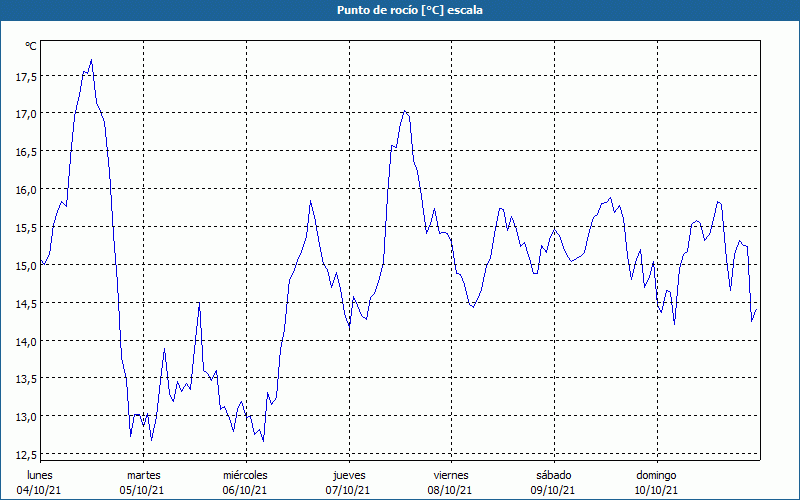The image size is (800, 500).
Task: Click the 15,0 y-axis label
Action: click(x=26, y=265)
